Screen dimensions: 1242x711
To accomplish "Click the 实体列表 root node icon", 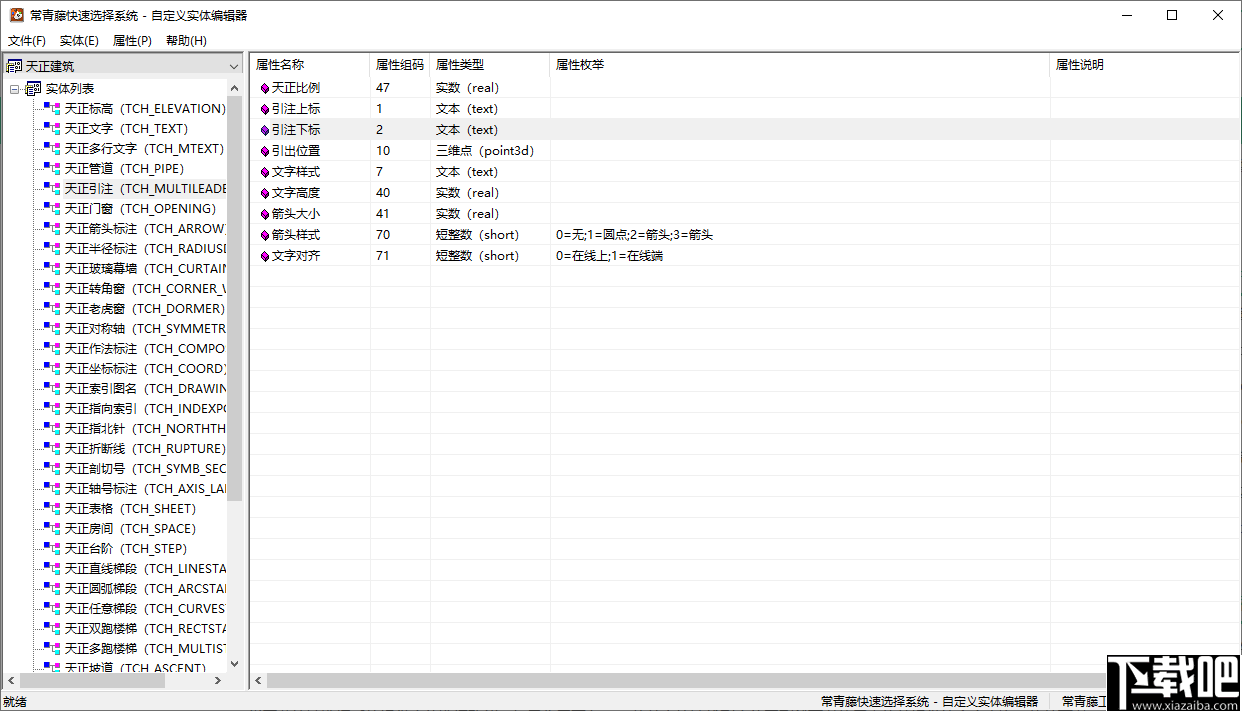I will (33, 88).
